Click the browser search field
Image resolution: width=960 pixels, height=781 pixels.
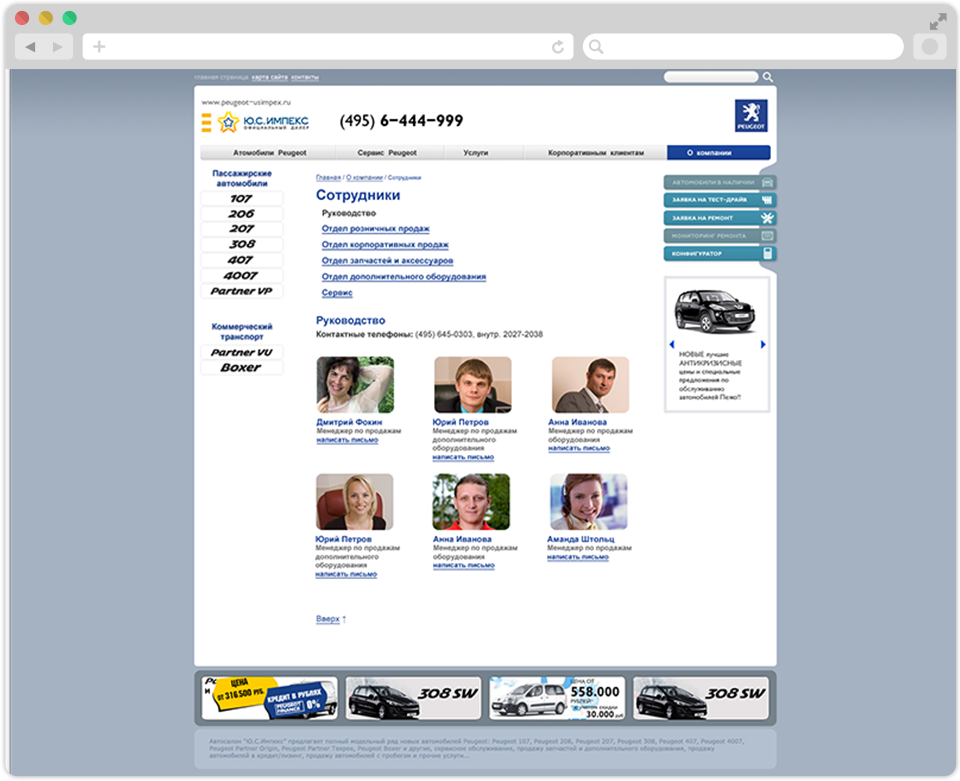743,47
